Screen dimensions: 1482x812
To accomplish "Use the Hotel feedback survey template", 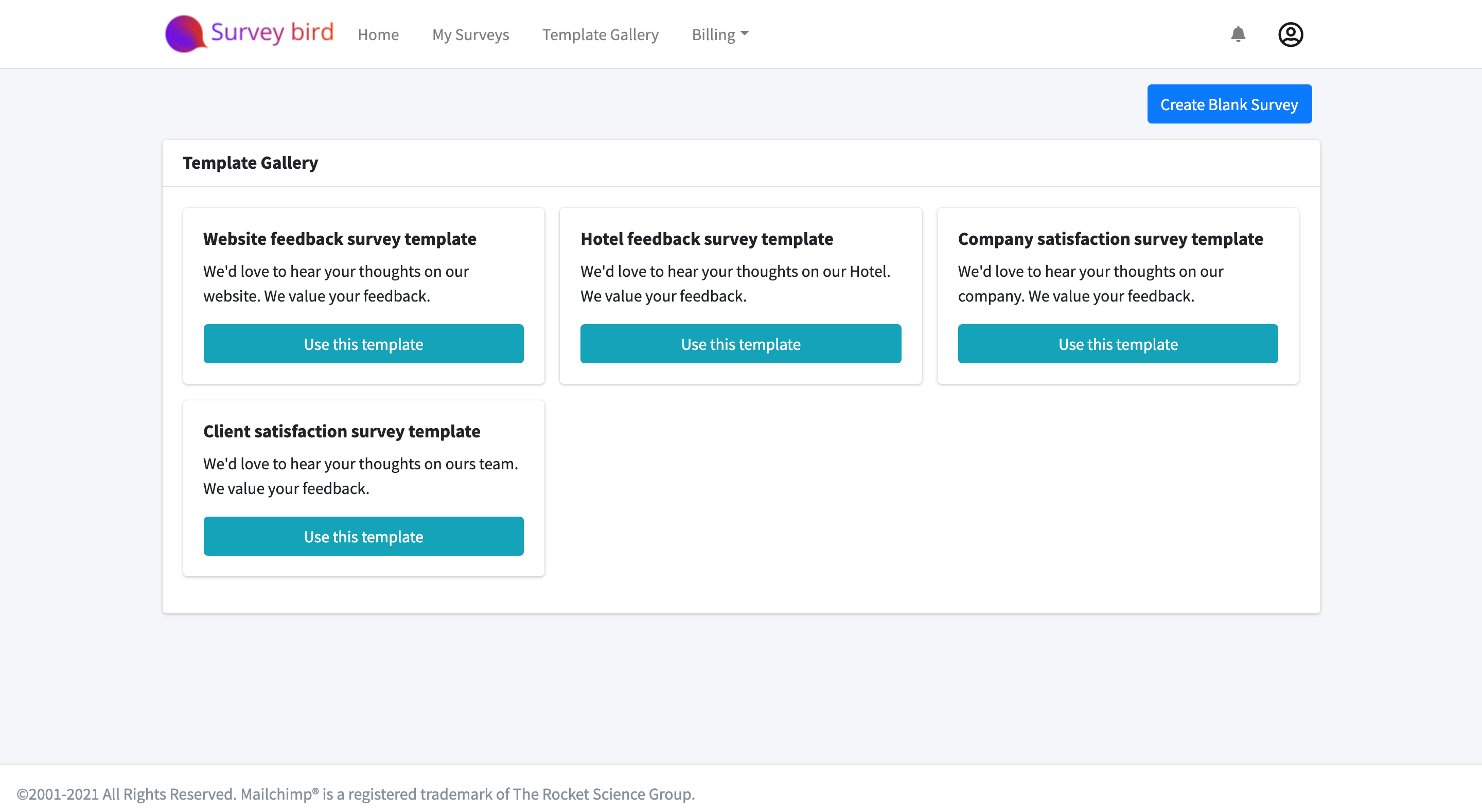I will pos(740,344).
